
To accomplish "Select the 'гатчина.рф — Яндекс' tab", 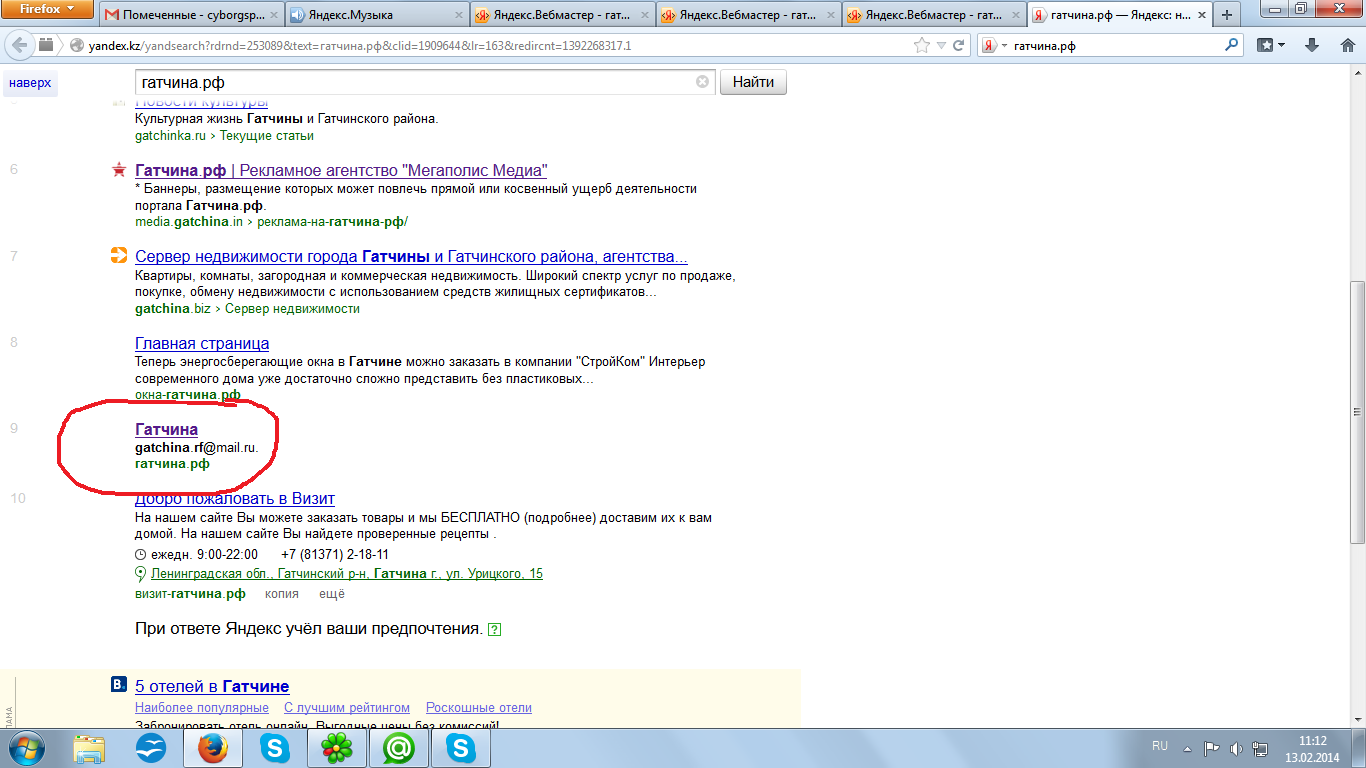I will (x=1118, y=15).
